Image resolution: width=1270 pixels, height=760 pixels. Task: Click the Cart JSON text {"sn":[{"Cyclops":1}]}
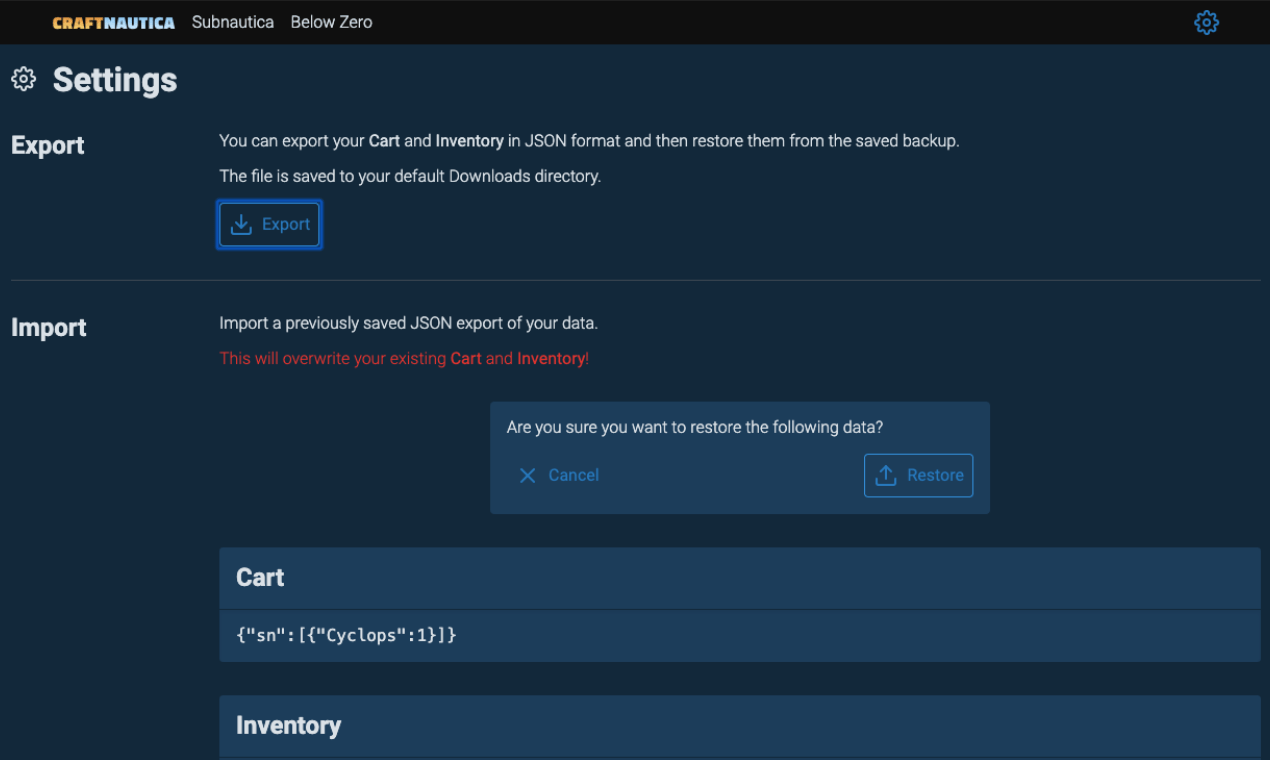point(346,635)
